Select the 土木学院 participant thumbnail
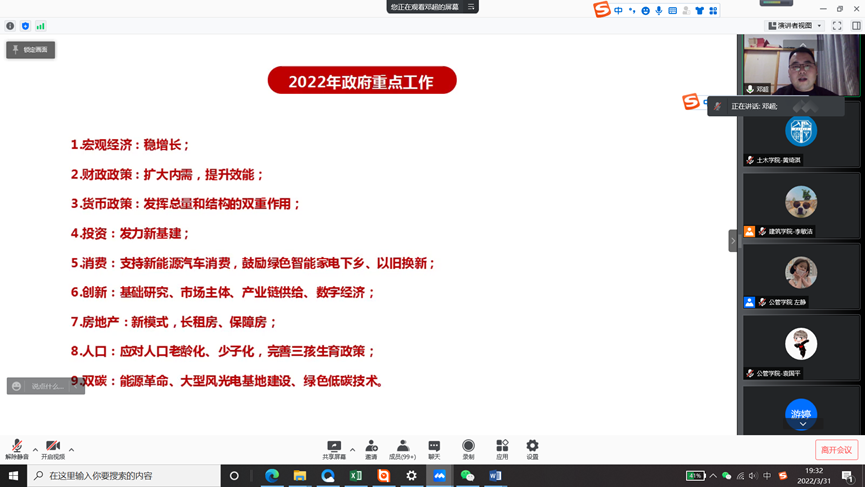This screenshot has width=865, height=487. pyautogui.click(x=801, y=135)
